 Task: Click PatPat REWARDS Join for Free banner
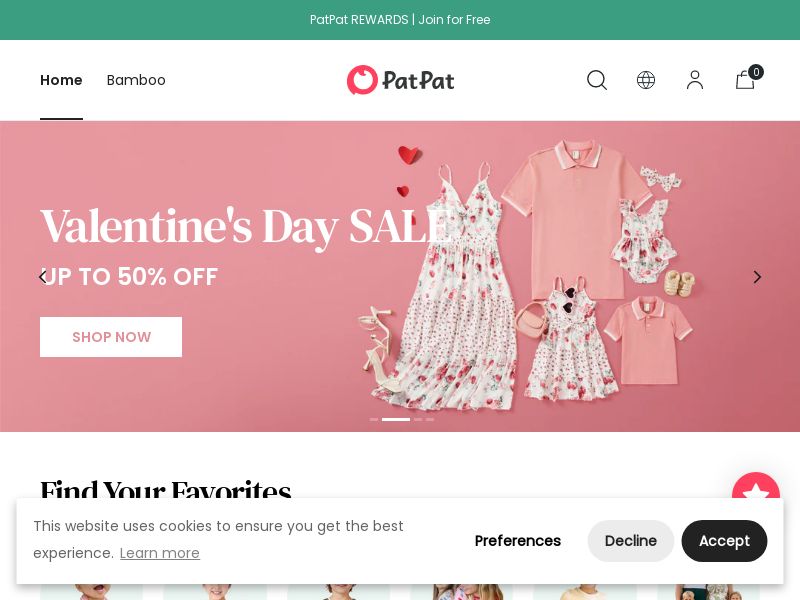point(400,20)
